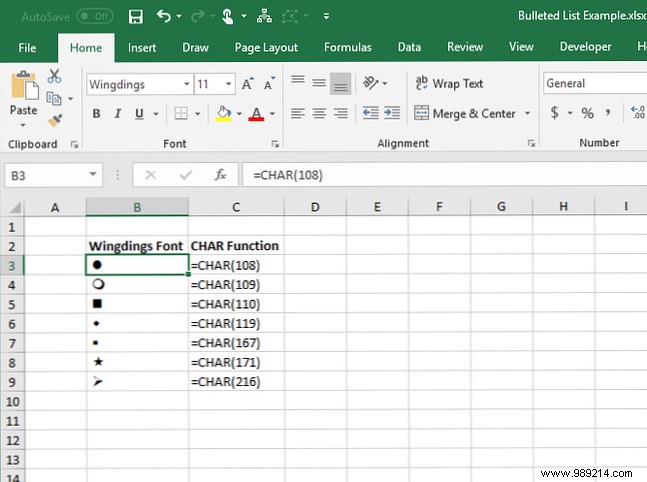Open the font size 11 dropdown

pos(228,84)
